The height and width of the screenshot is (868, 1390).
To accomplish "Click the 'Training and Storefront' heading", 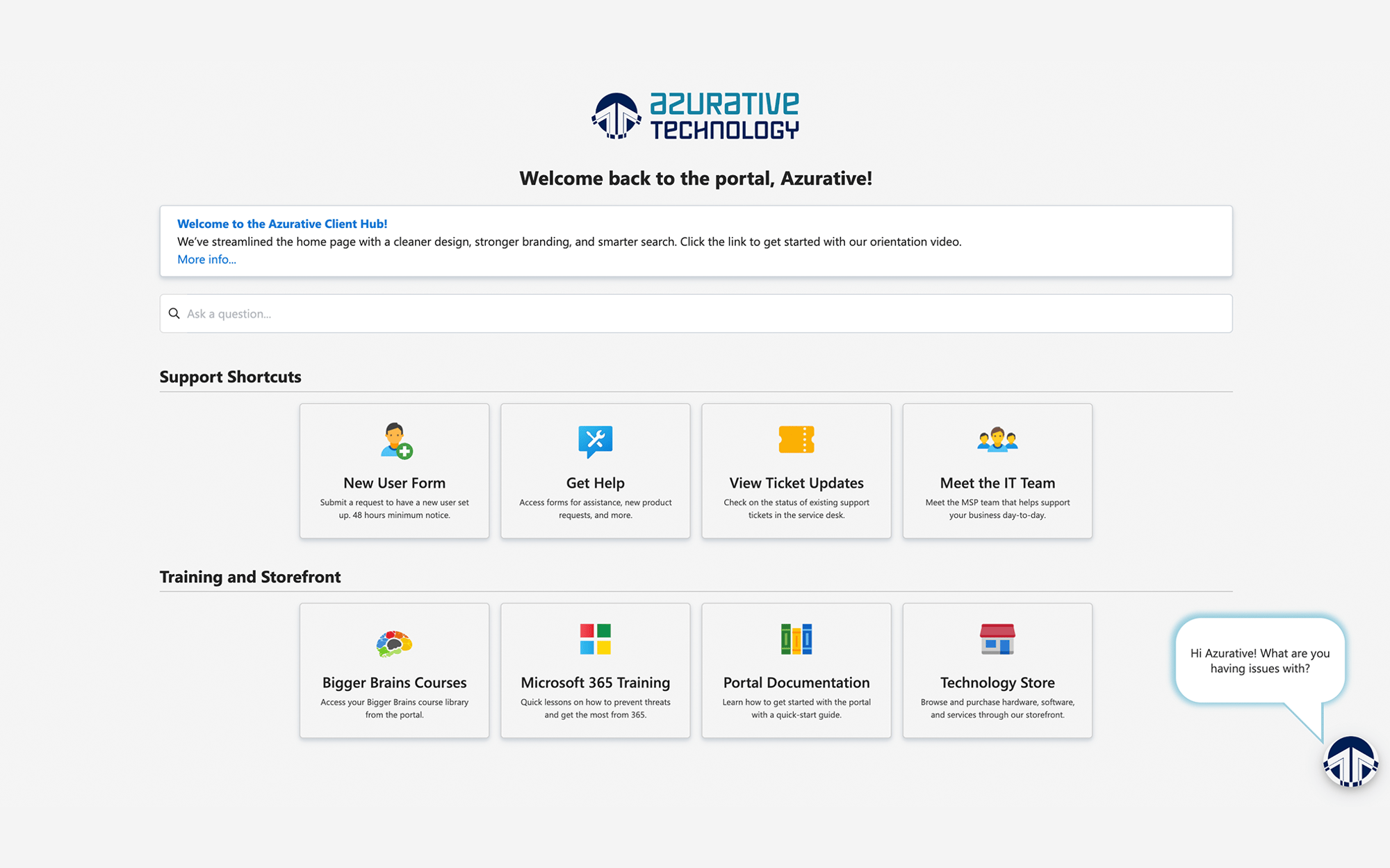I will coord(250,577).
